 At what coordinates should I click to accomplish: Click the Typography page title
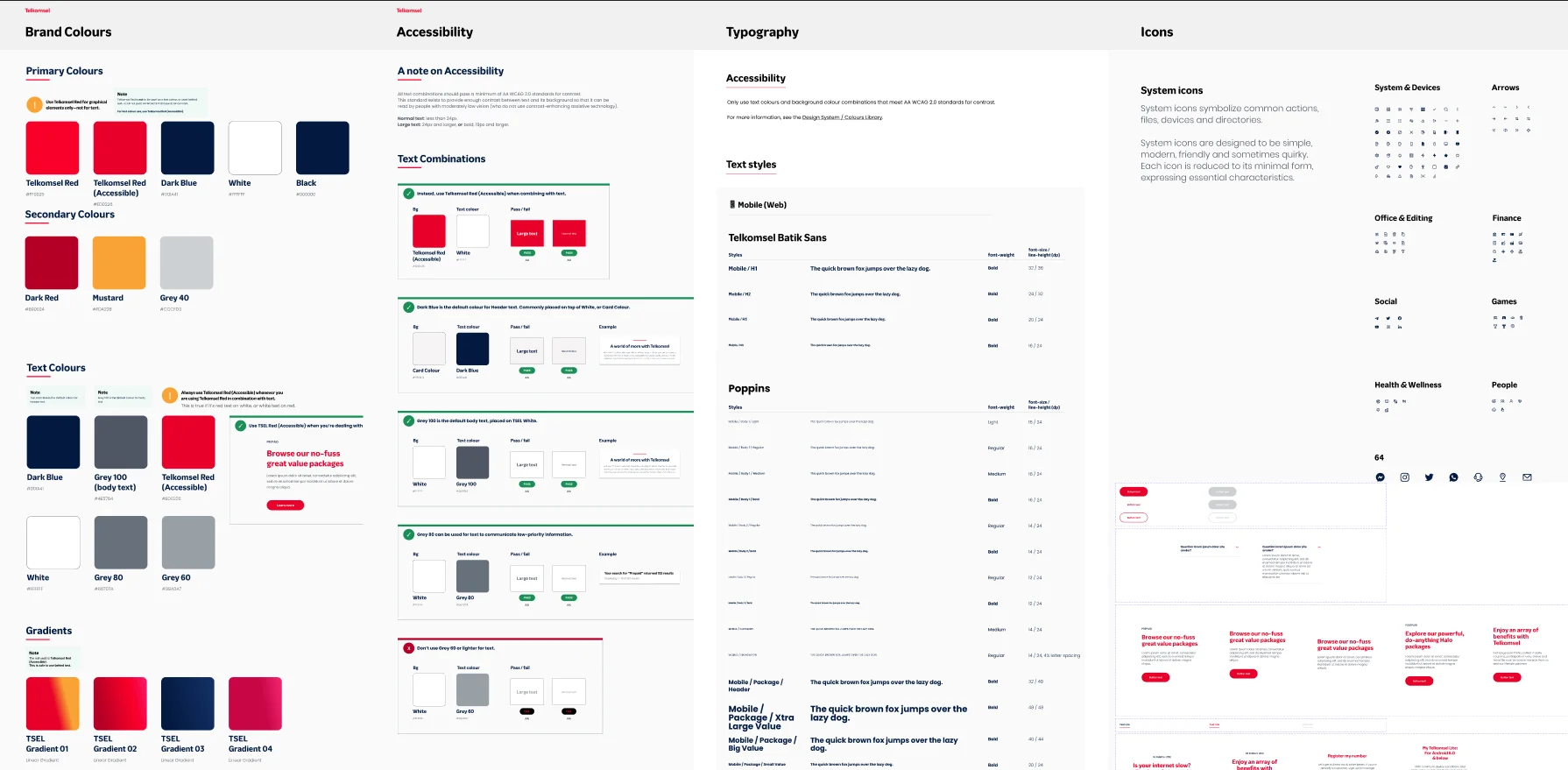coord(762,32)
